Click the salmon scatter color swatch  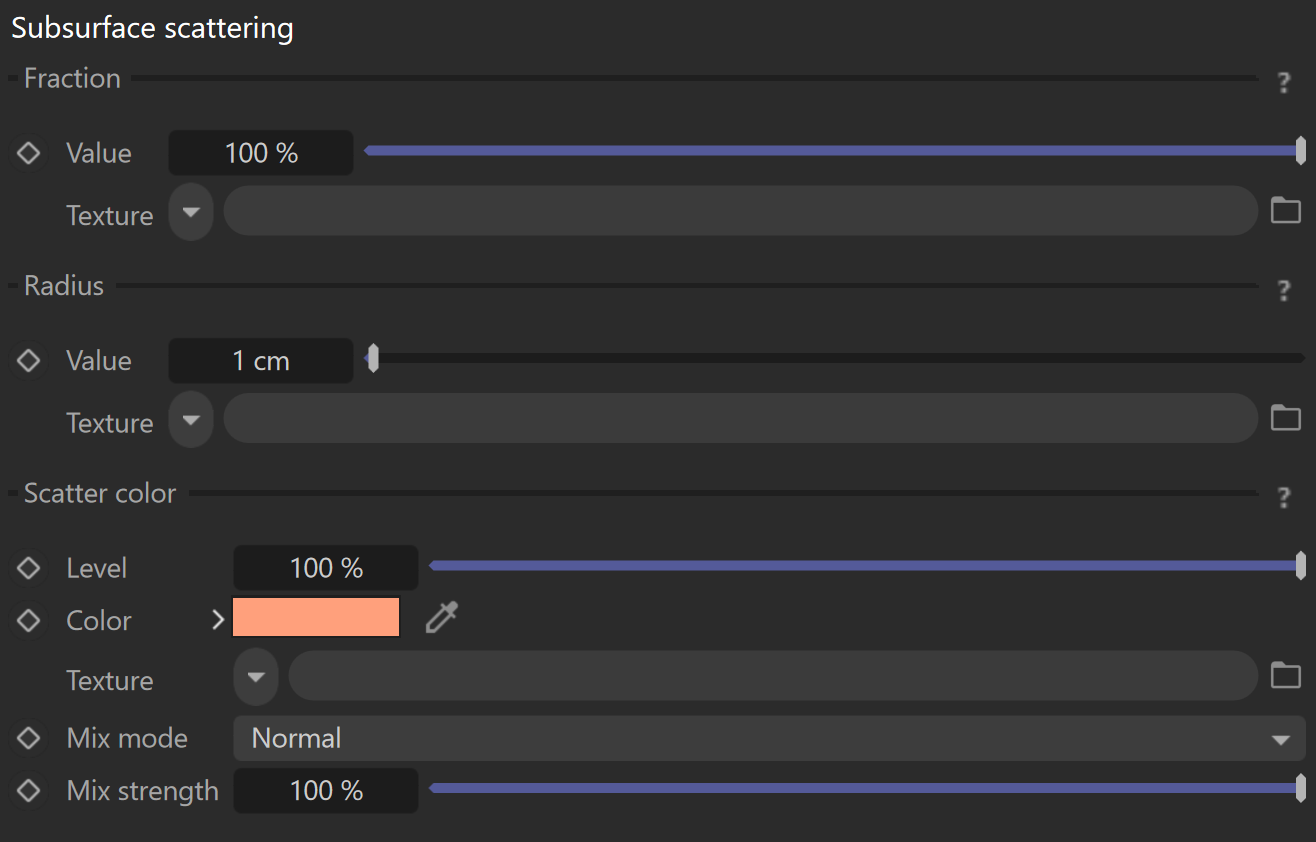click(x=316, y=617)
